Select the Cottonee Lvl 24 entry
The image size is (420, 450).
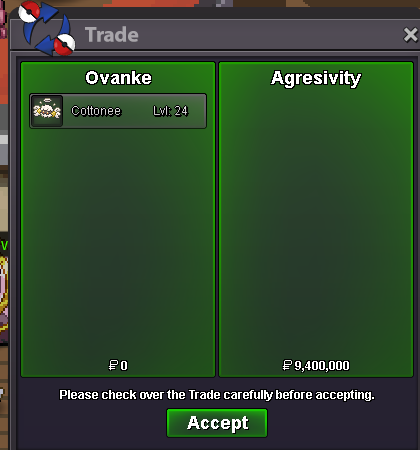pos(118,111)
